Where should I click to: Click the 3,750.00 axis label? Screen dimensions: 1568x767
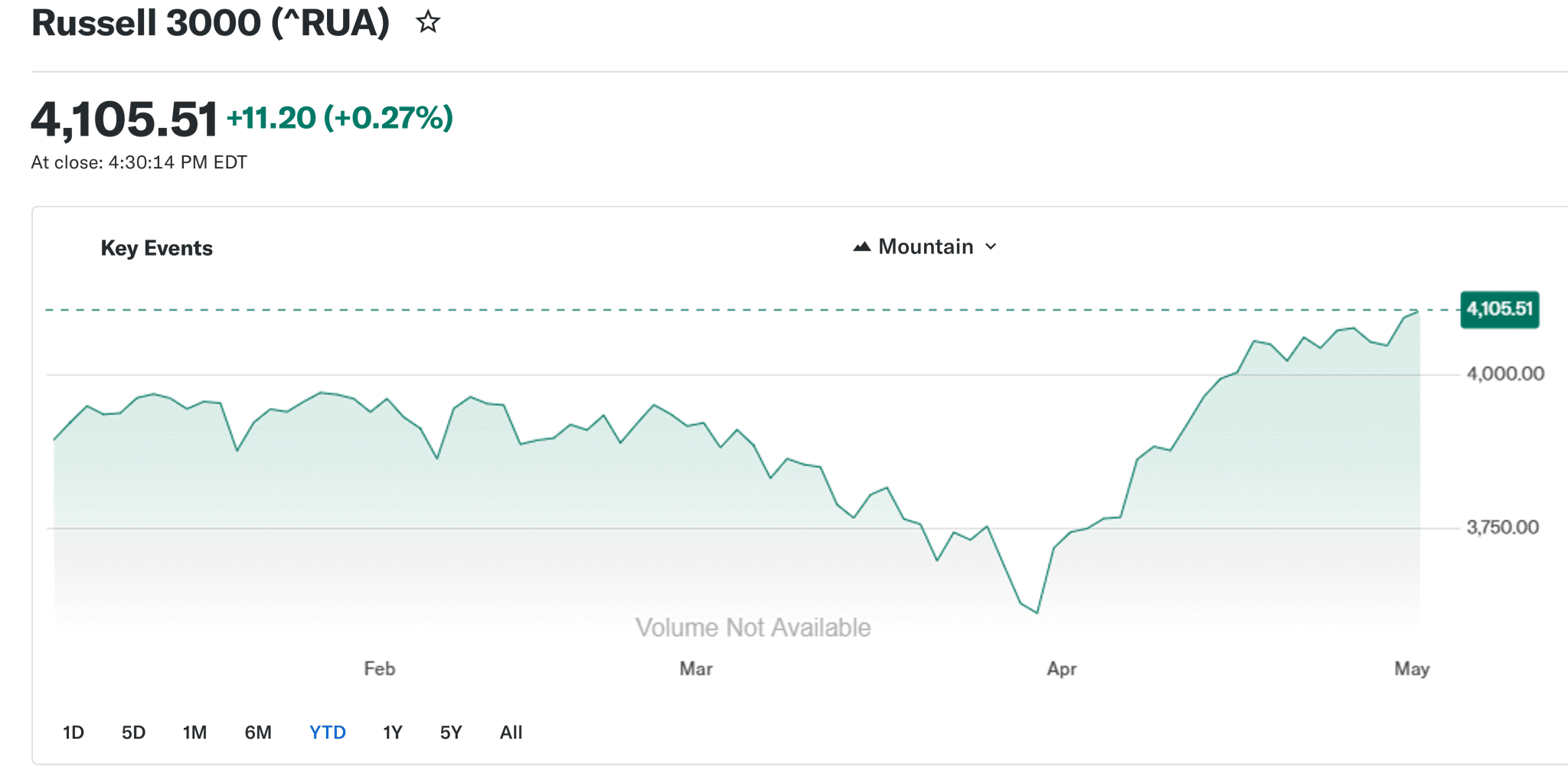[1502, 527]
